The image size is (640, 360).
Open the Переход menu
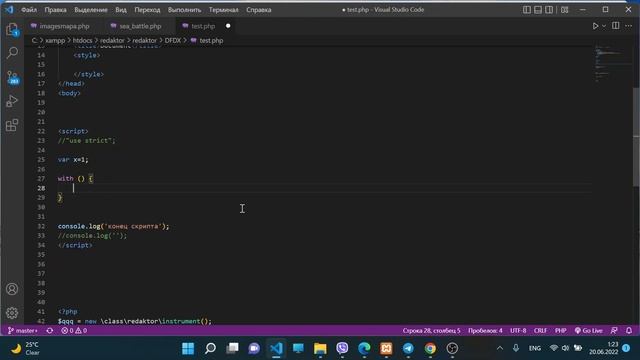pos(147,9)
